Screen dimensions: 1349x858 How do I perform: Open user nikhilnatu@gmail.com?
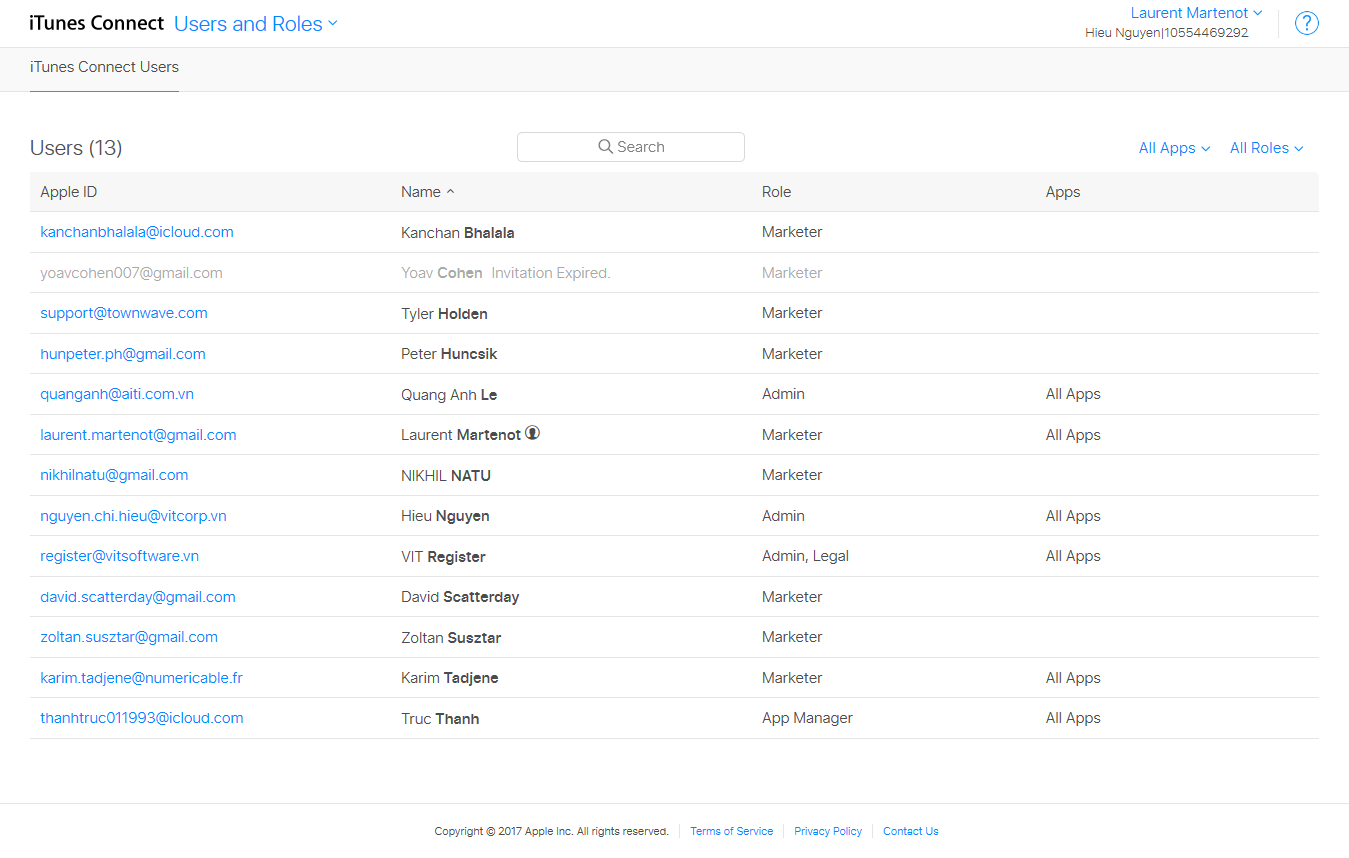point(114,475)
